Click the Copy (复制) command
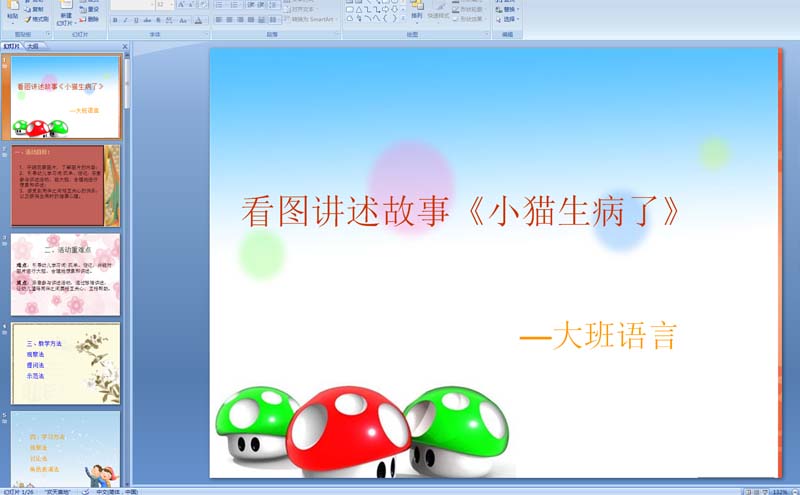The image size is (800, 495). tap(34, 9)
